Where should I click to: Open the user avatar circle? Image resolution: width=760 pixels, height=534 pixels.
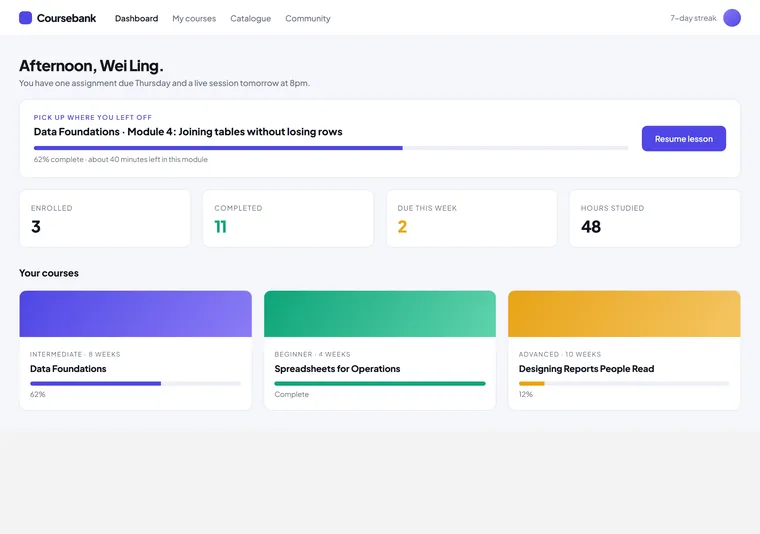click(x=731, y=18)
